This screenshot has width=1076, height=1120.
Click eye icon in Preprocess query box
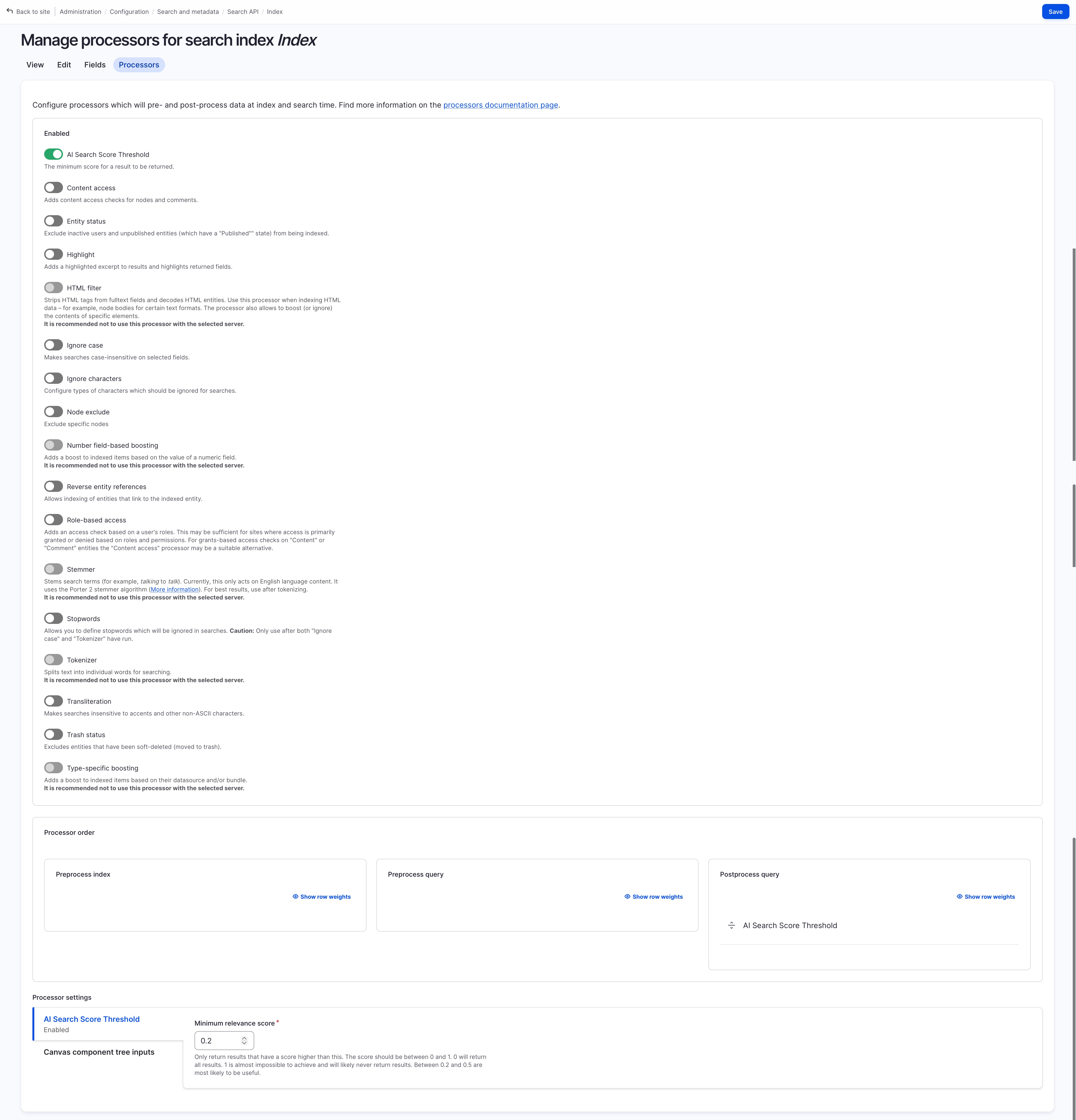(628, 897)
